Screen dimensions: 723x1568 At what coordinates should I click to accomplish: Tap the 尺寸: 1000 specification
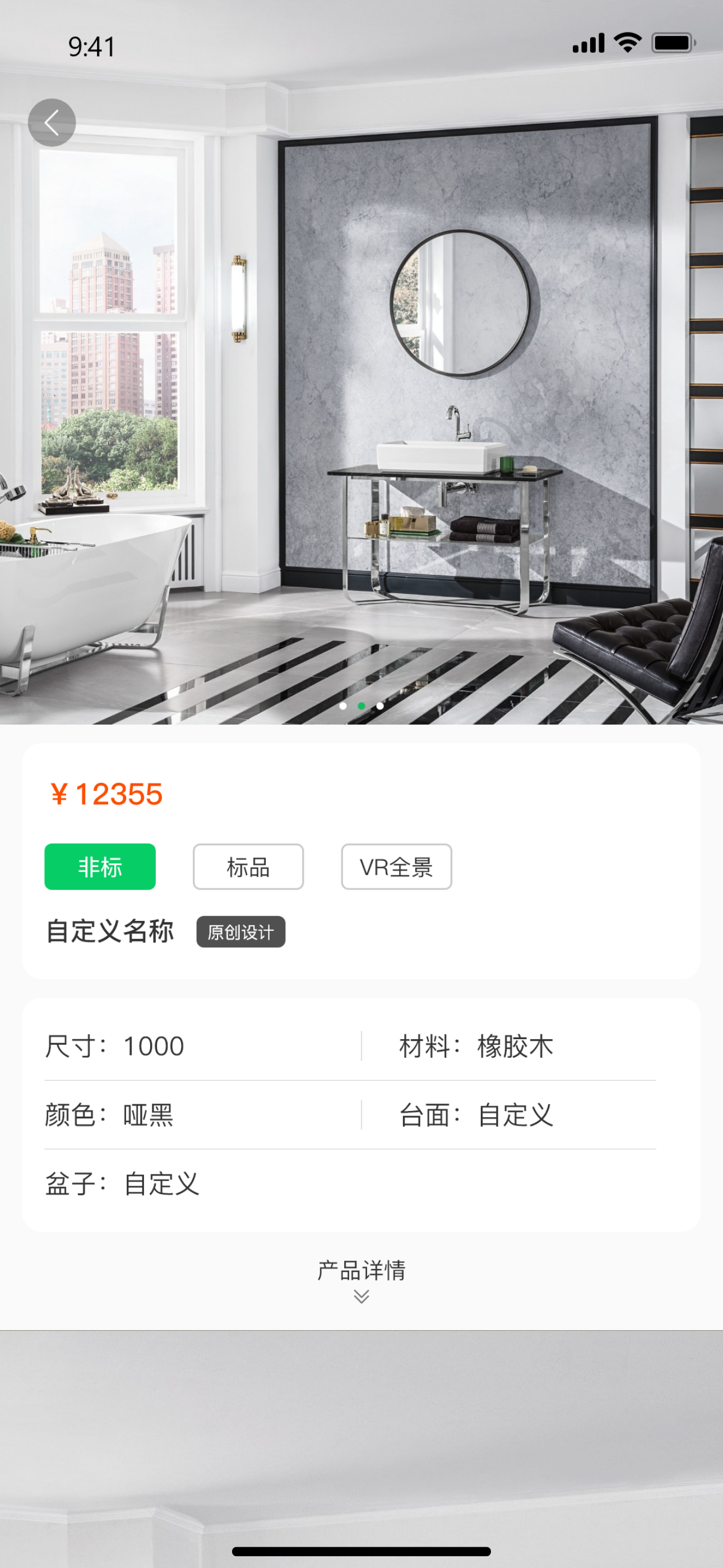point(114,1046)
